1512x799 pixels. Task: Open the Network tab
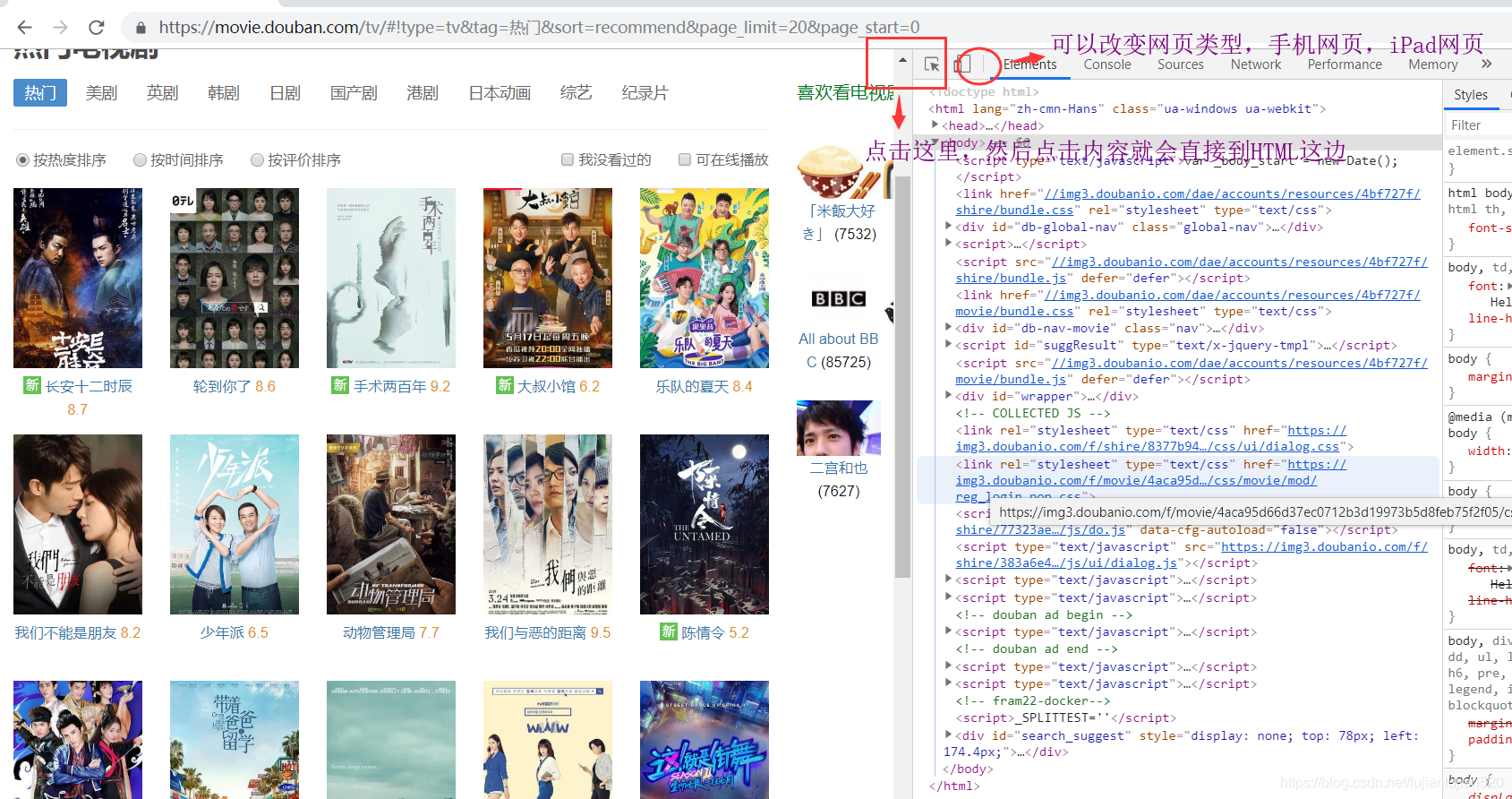pyautogui.click(x=1256, y=64)
